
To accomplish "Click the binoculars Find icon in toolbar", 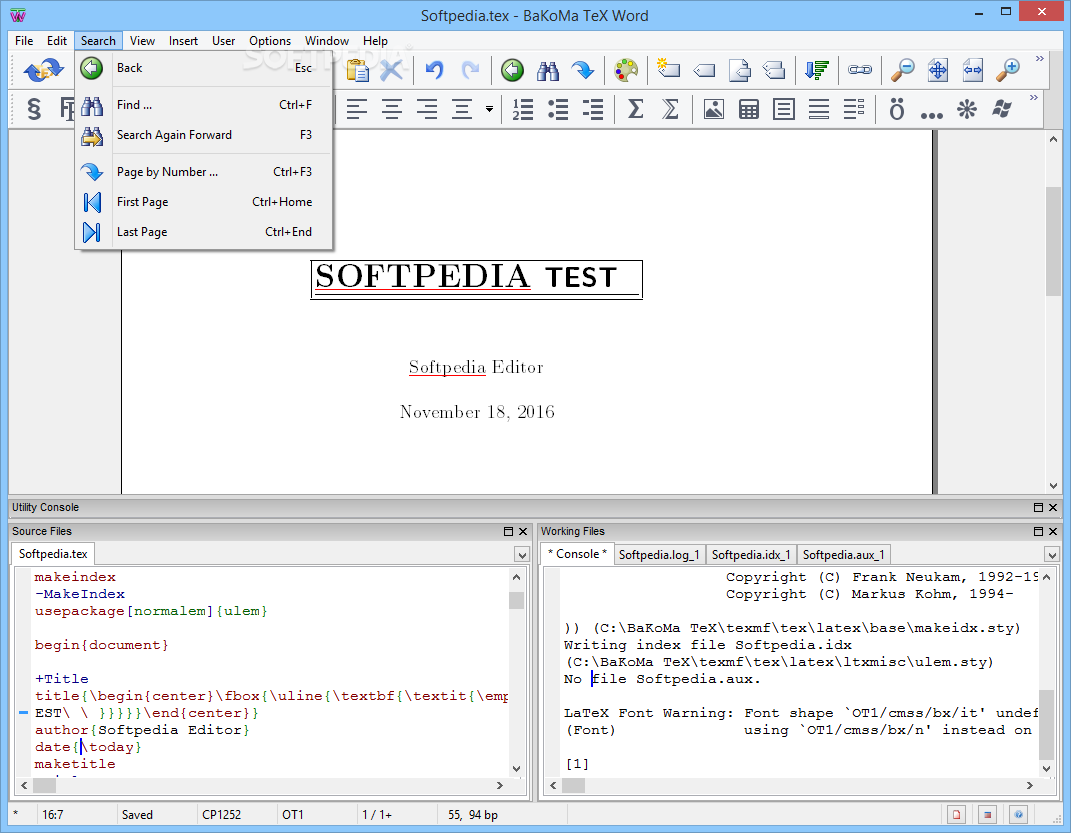I will 548,70.
